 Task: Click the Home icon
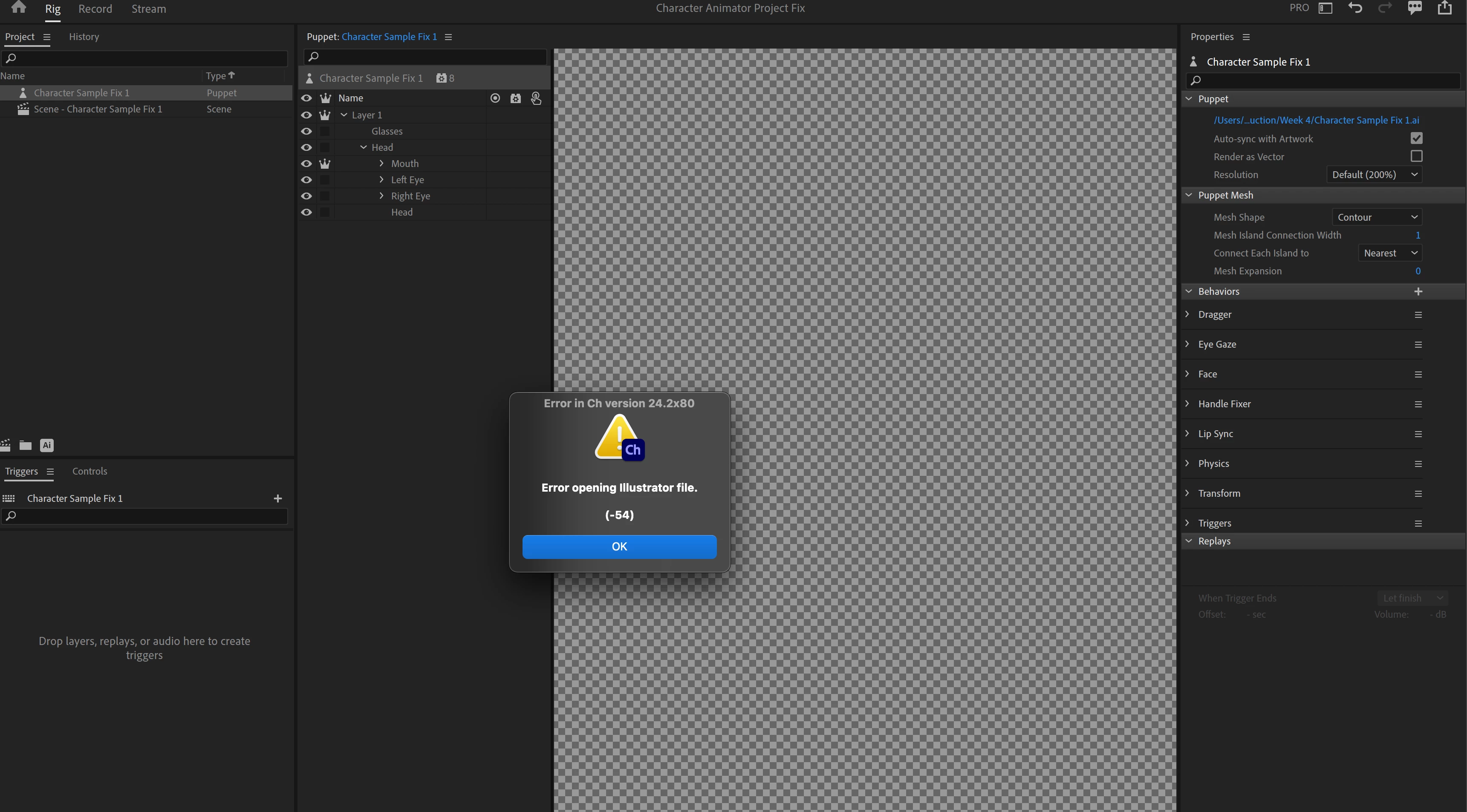click(x=18, y=7)
